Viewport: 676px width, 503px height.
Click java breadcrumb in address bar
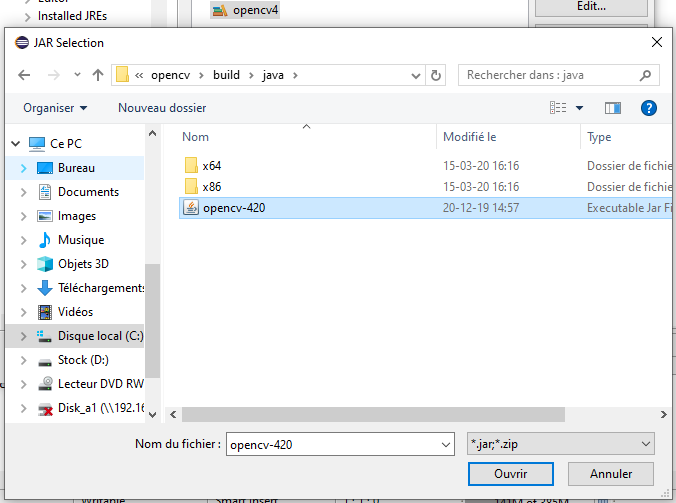[x=273, y=75]
